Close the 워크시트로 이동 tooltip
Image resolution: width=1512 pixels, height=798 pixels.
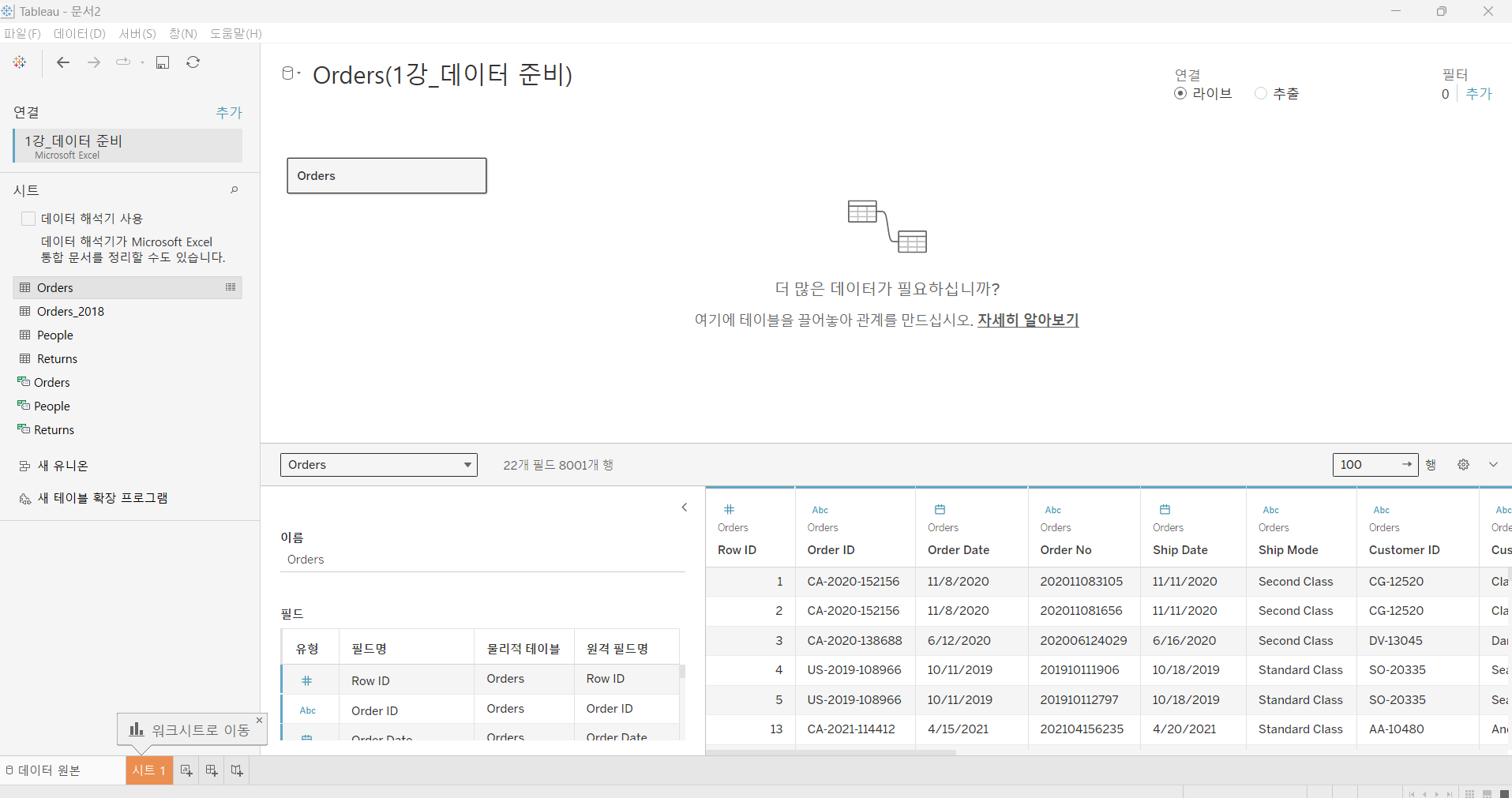[259, 720]
